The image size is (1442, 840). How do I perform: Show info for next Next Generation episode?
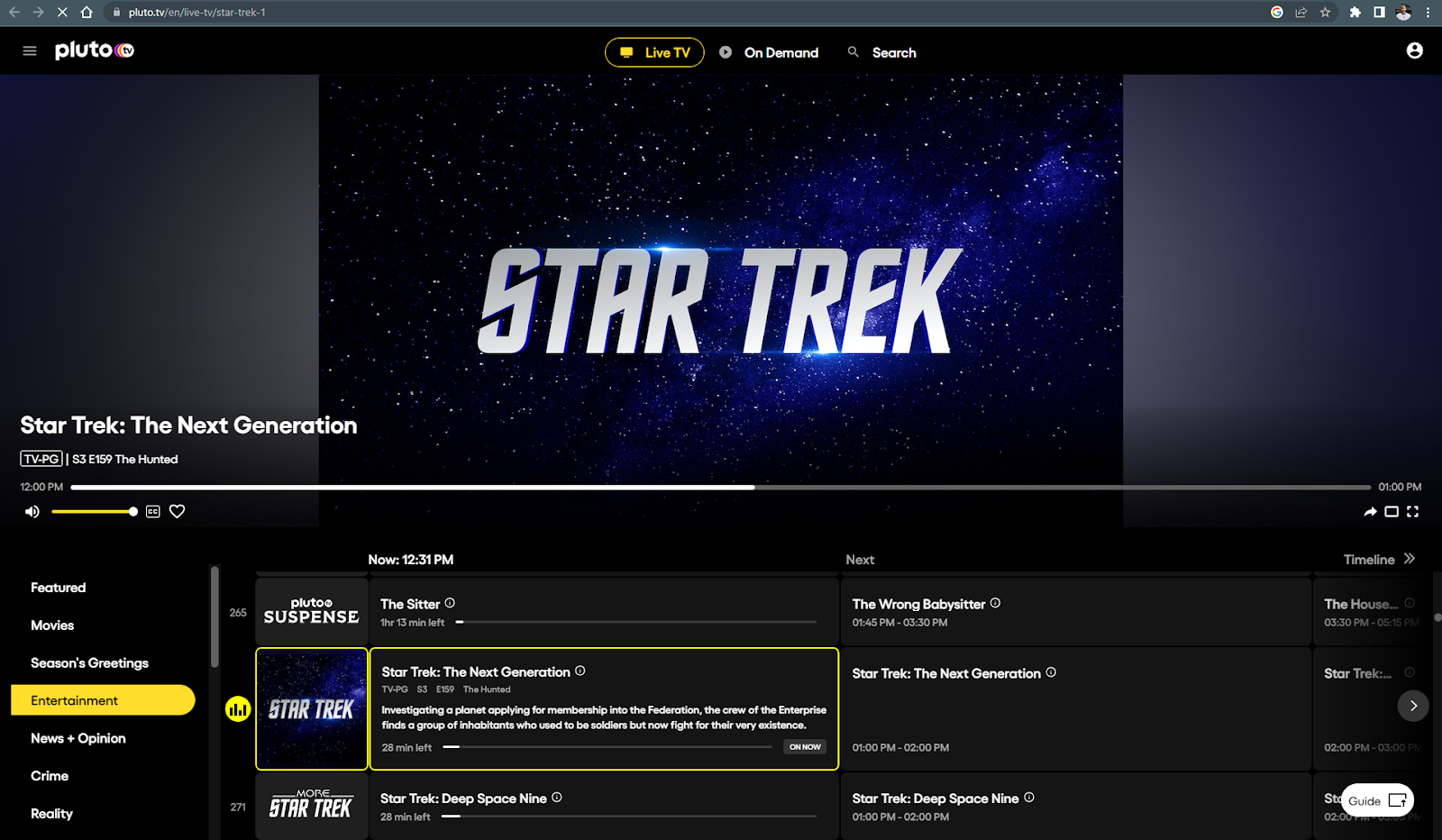click(1051, 672)
